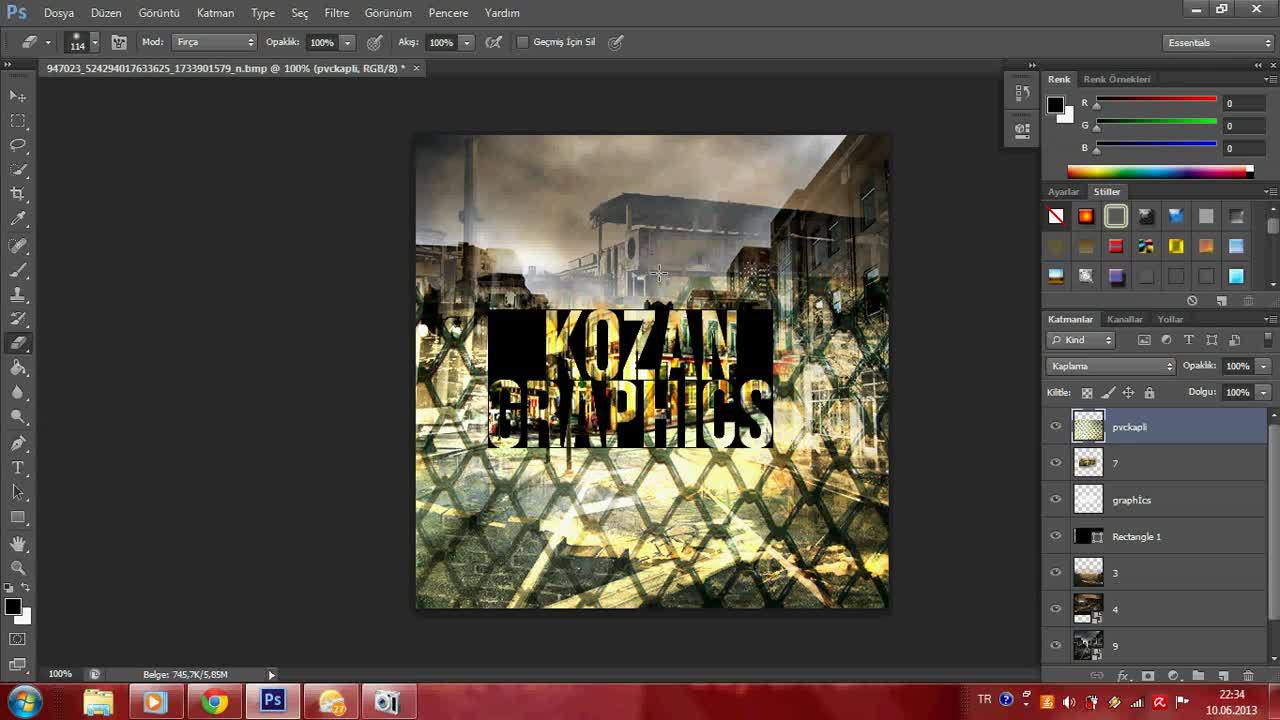1280x720 pixels.
Task: Click the foreground color swatch in toolbar
Action: tap(12, 607)
